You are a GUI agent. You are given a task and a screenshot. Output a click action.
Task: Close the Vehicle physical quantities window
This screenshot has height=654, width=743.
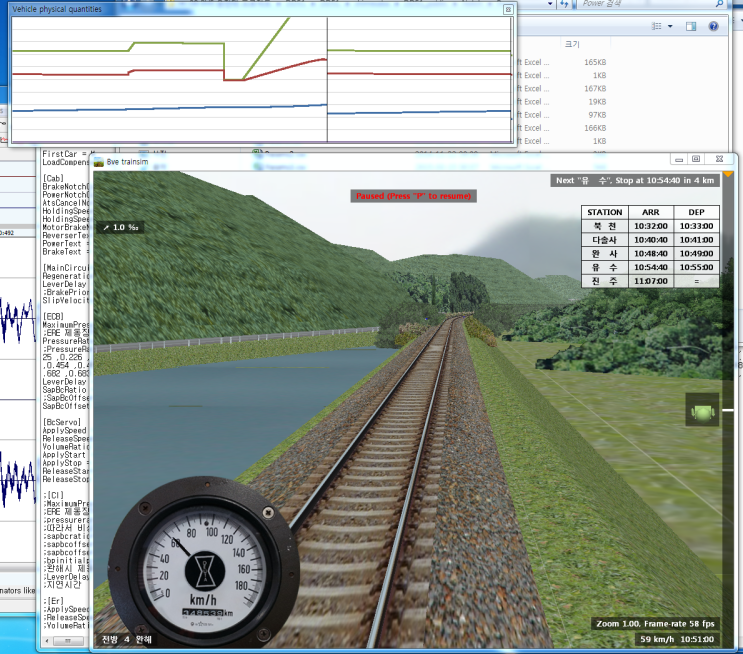[x=508, y=9]
